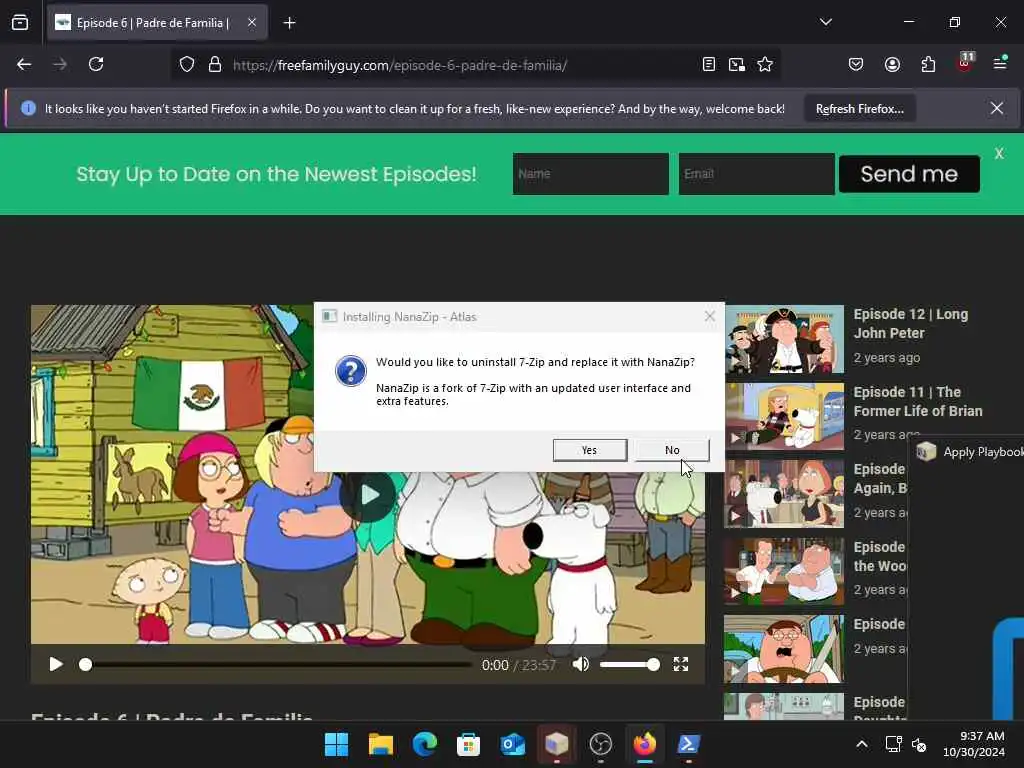The width and height of the screenshot is (1024, 768).
Task: Click No in the NanaZip dialog
Action: [x=672, y=450]
